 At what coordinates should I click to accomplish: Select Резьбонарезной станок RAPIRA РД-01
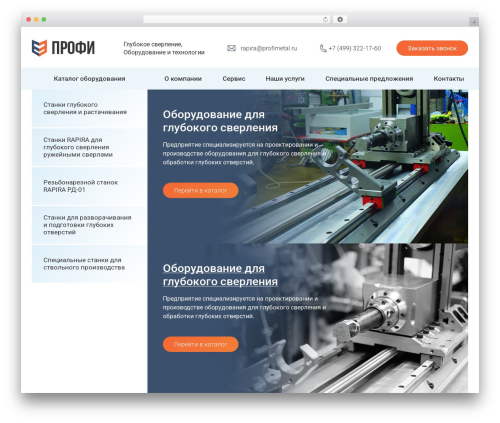coord(89,186)
